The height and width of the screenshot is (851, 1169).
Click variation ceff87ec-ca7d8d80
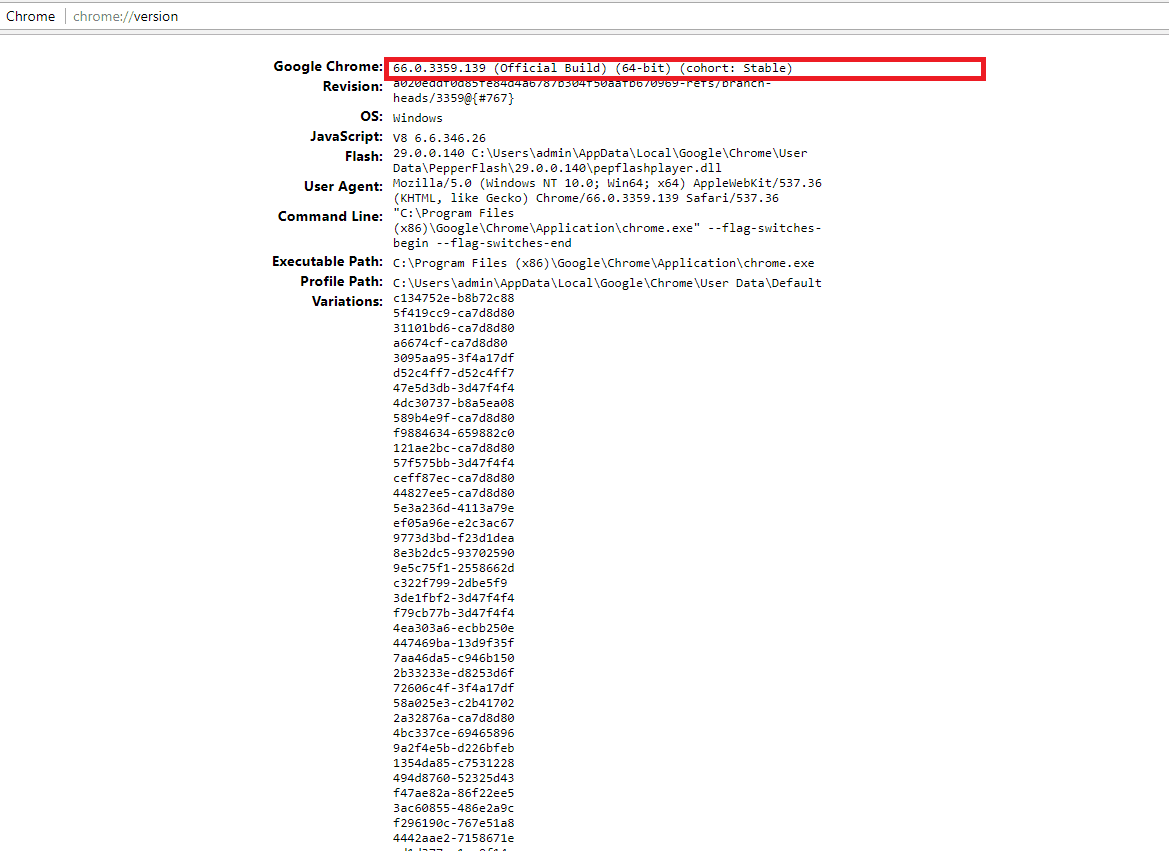[453, 478]
